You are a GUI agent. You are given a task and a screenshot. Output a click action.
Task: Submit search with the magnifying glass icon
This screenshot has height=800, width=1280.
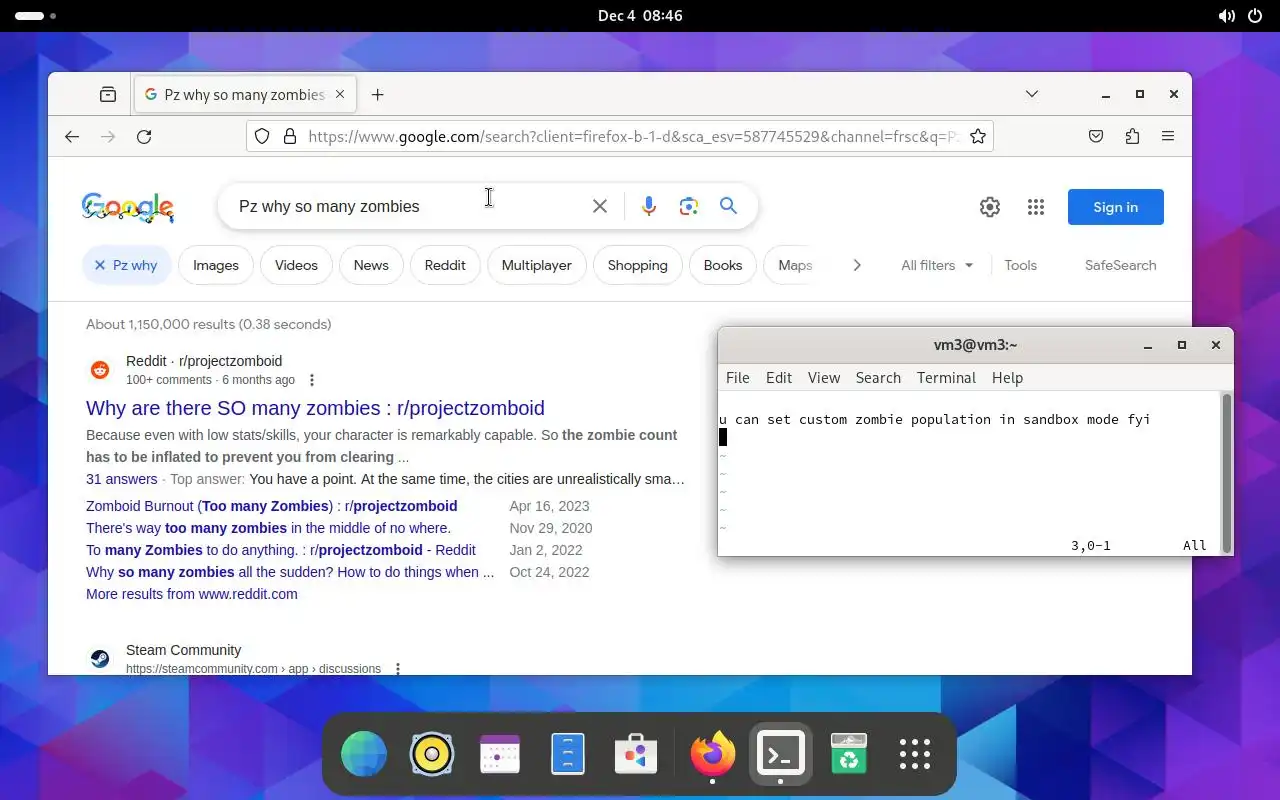(729, 206)
